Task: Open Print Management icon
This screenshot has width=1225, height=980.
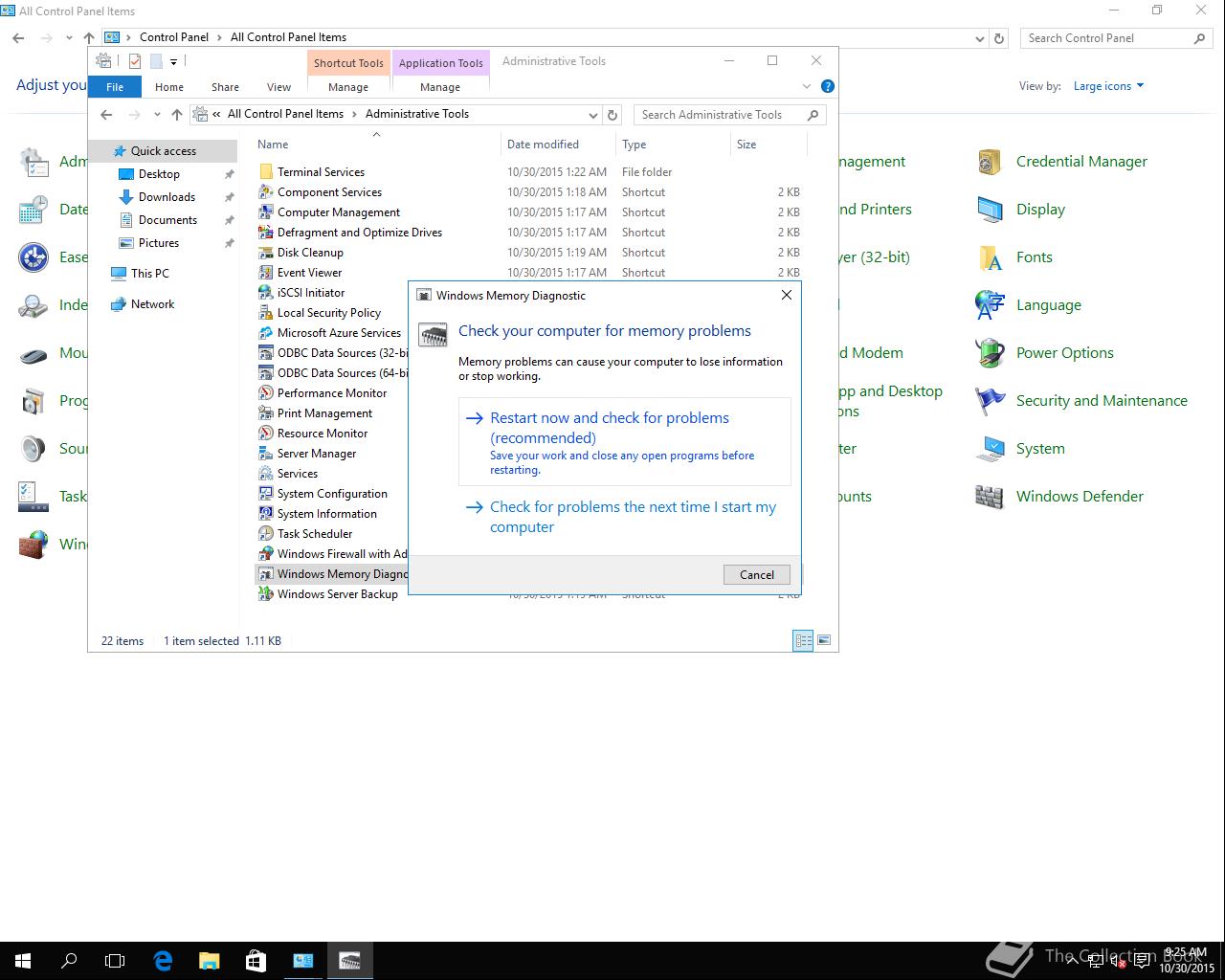Action: [x=266, y=413]
